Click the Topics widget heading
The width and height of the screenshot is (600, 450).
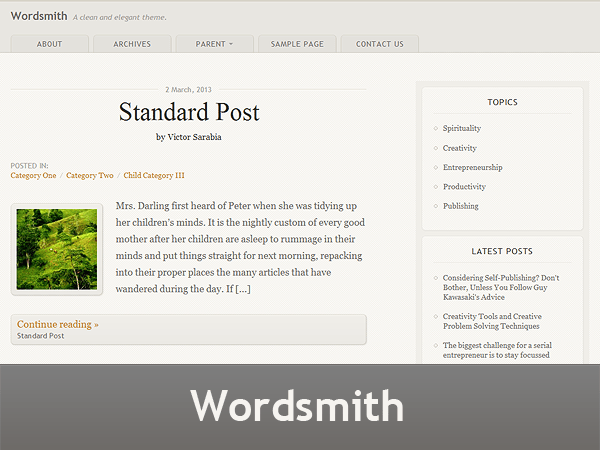502,102
